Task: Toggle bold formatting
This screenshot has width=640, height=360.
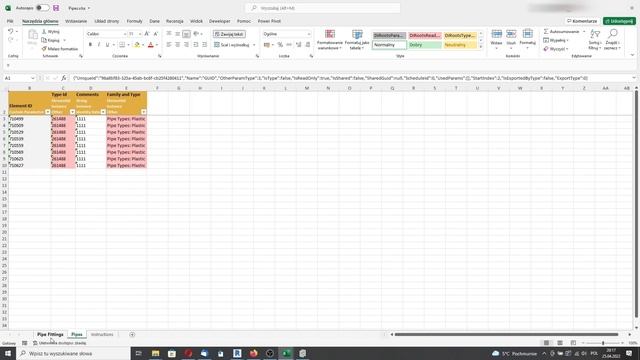Action: click(90, 44)
